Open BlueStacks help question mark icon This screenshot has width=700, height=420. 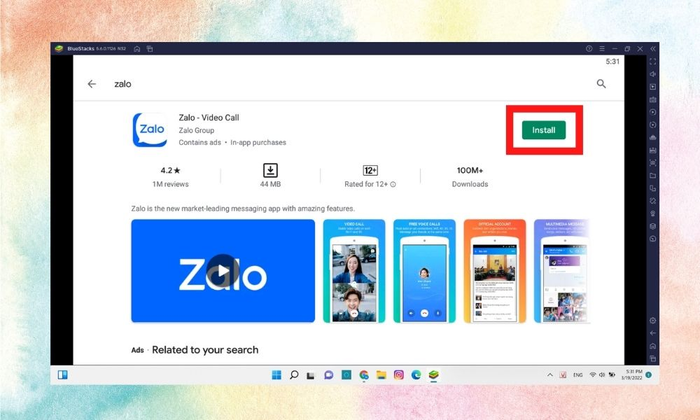(589, 48)
